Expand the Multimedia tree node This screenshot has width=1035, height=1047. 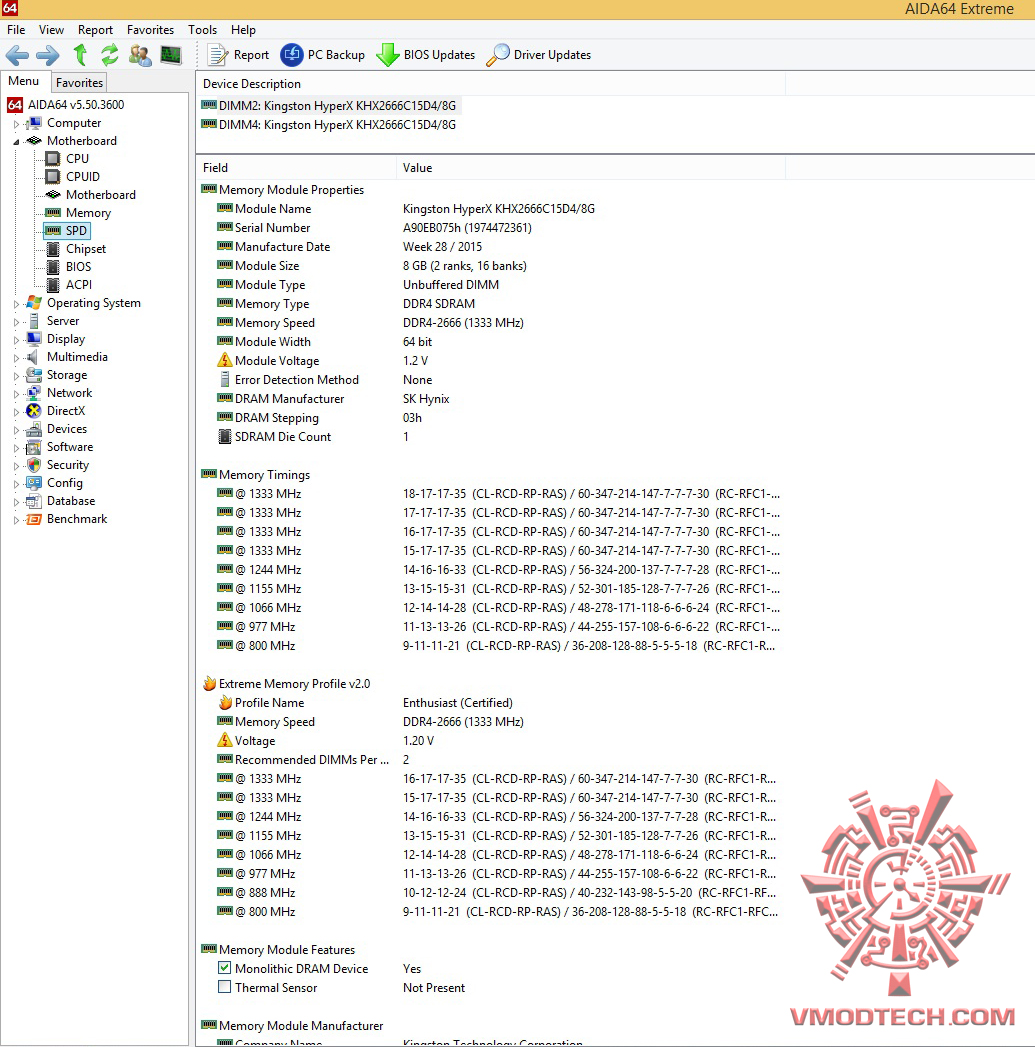click(16, 358)
